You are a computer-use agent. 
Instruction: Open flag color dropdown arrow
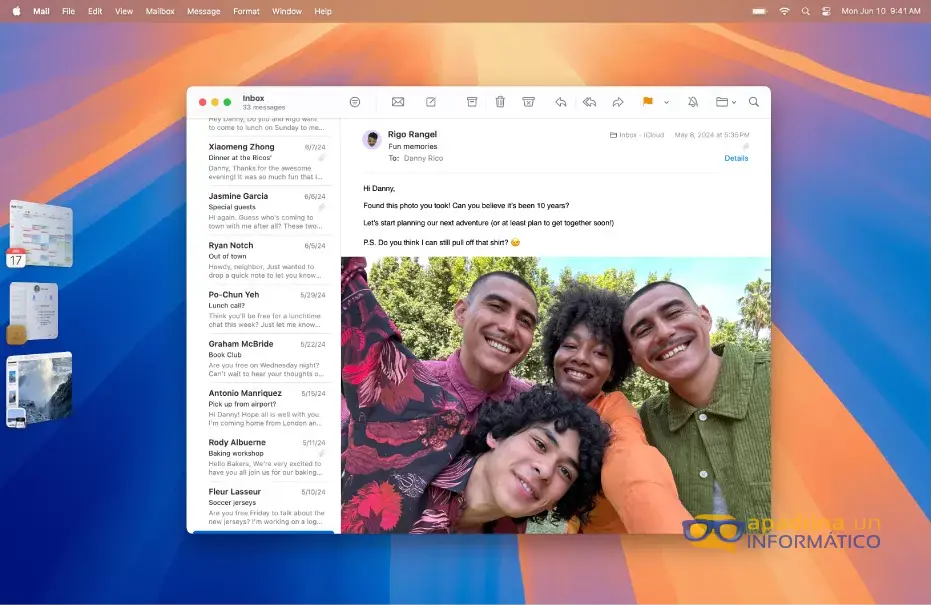coord(666,102)
